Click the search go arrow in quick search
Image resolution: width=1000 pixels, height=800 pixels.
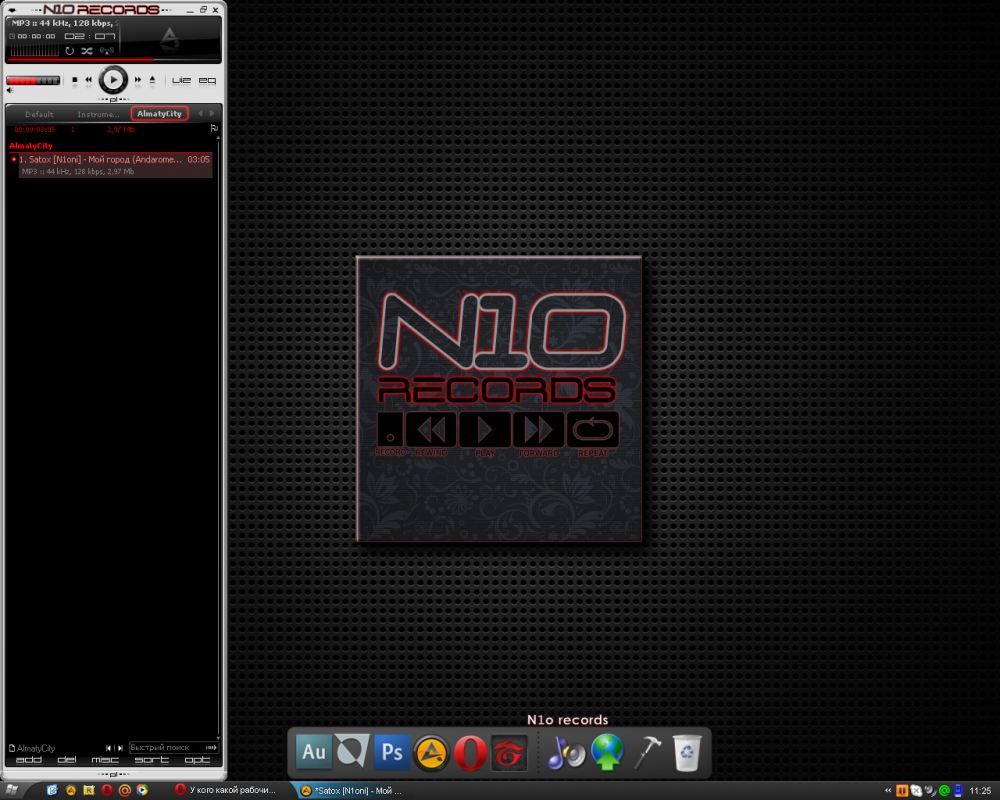tap(211, 748)
